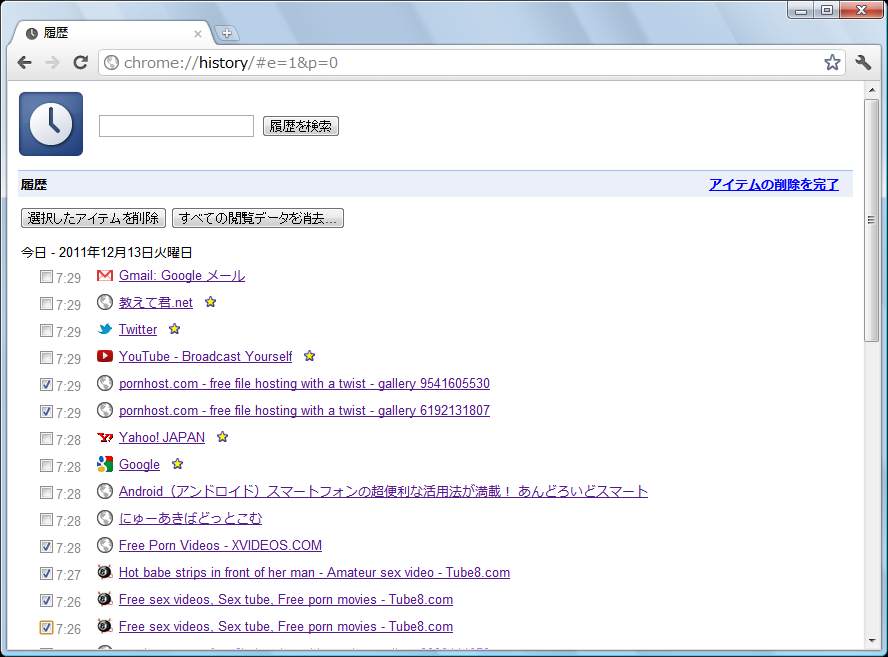Image resolution: width=888 pixels, height=657 pixels.
Task: Click the globe favicon beside にゅーあきばどっとこむ
Action: tap(105, 518)
